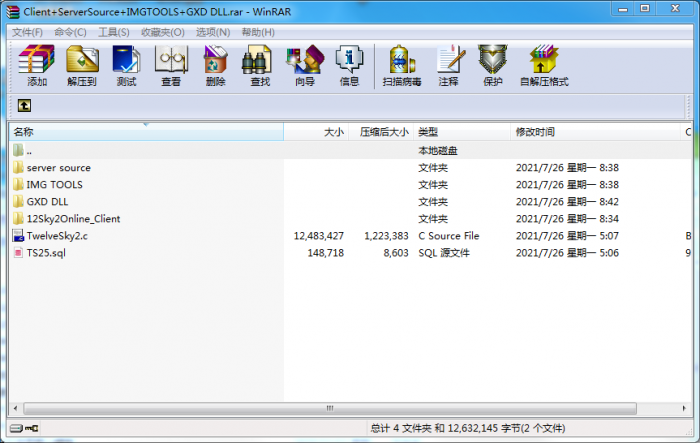Open the View (查看) toolbar icon
700x443 pixels.
click(x=171, y=65)
